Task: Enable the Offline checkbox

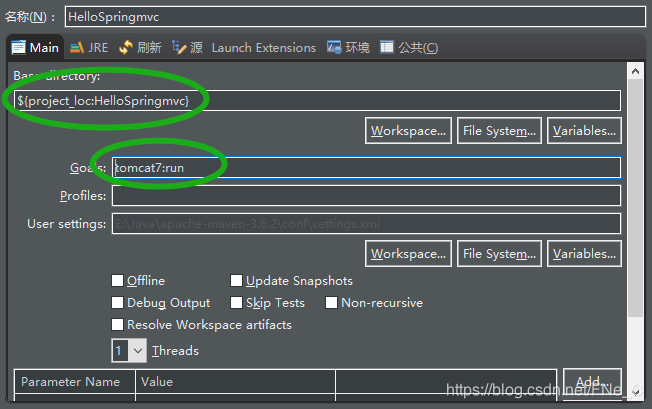Action: tap(117, 281)
